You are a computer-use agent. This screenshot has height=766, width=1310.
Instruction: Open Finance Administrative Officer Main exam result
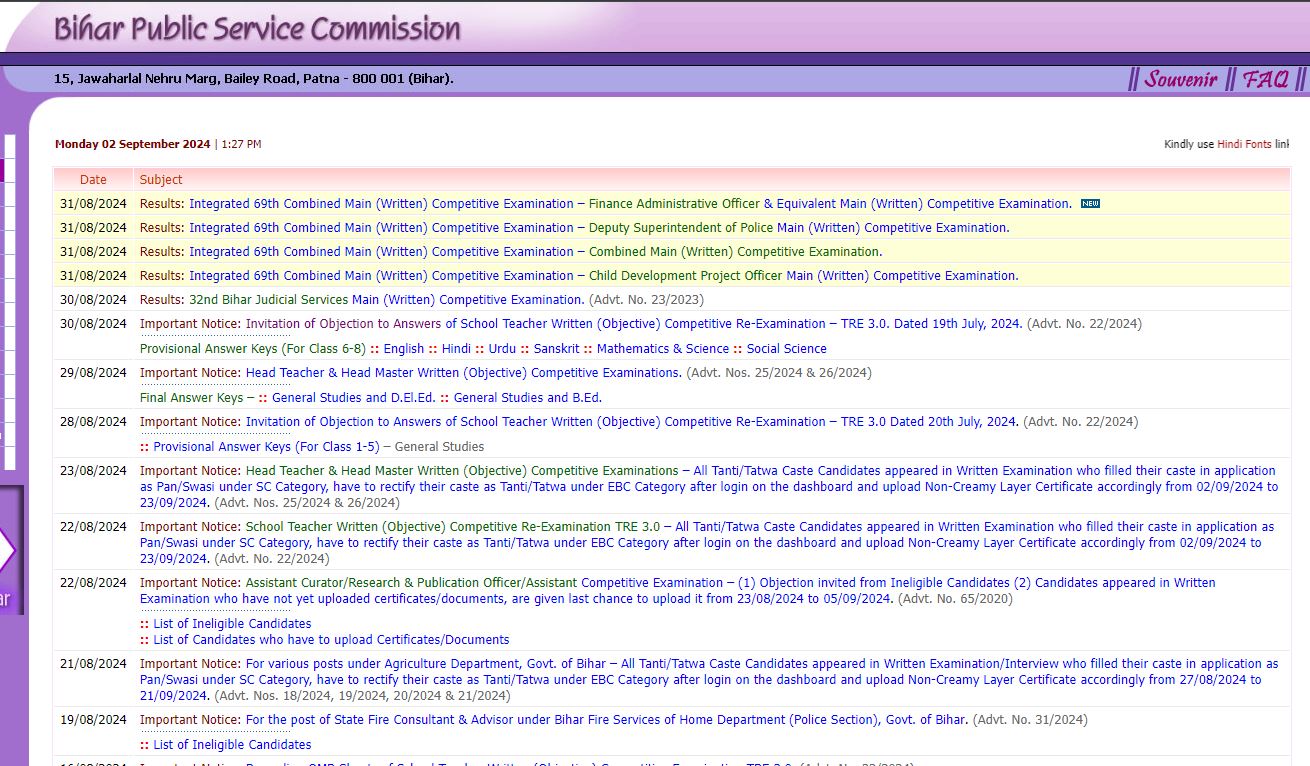[x=630, y=204]
